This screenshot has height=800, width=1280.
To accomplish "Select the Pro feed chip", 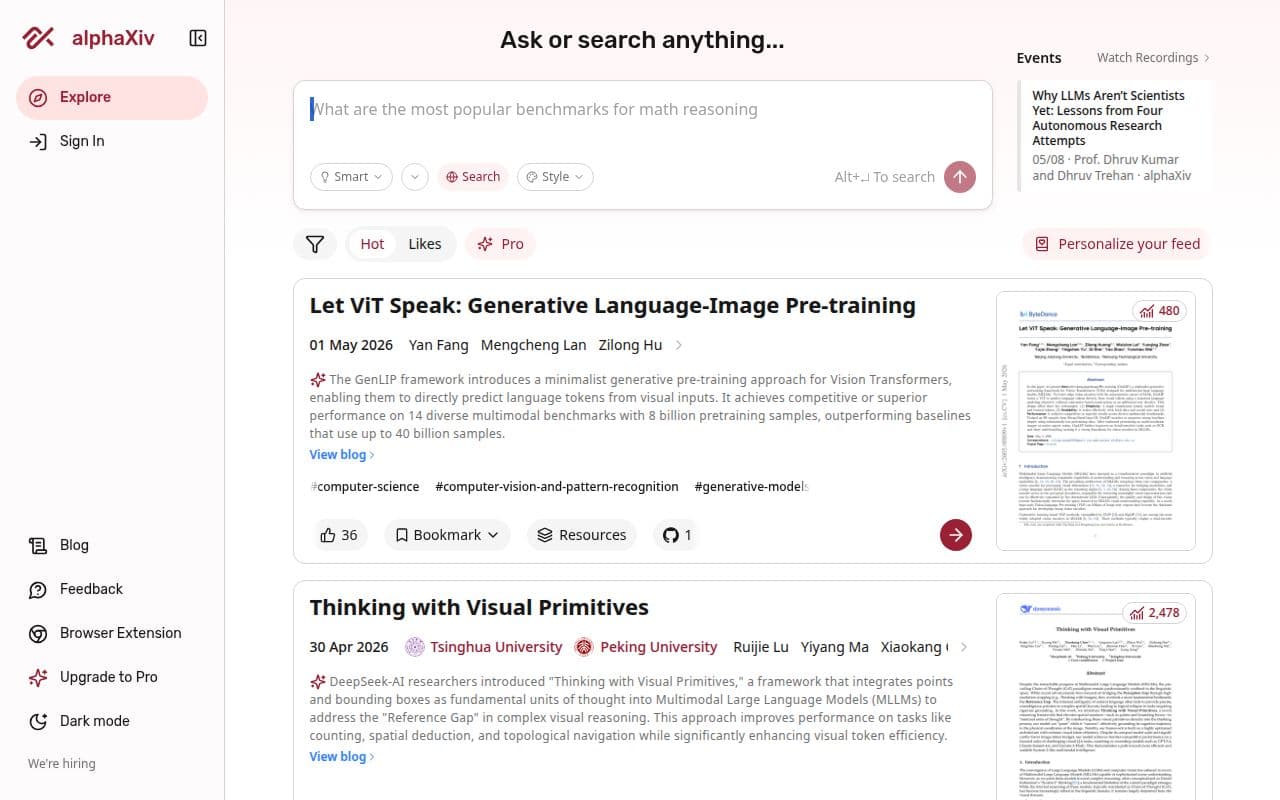I will [x=500, y=244].
